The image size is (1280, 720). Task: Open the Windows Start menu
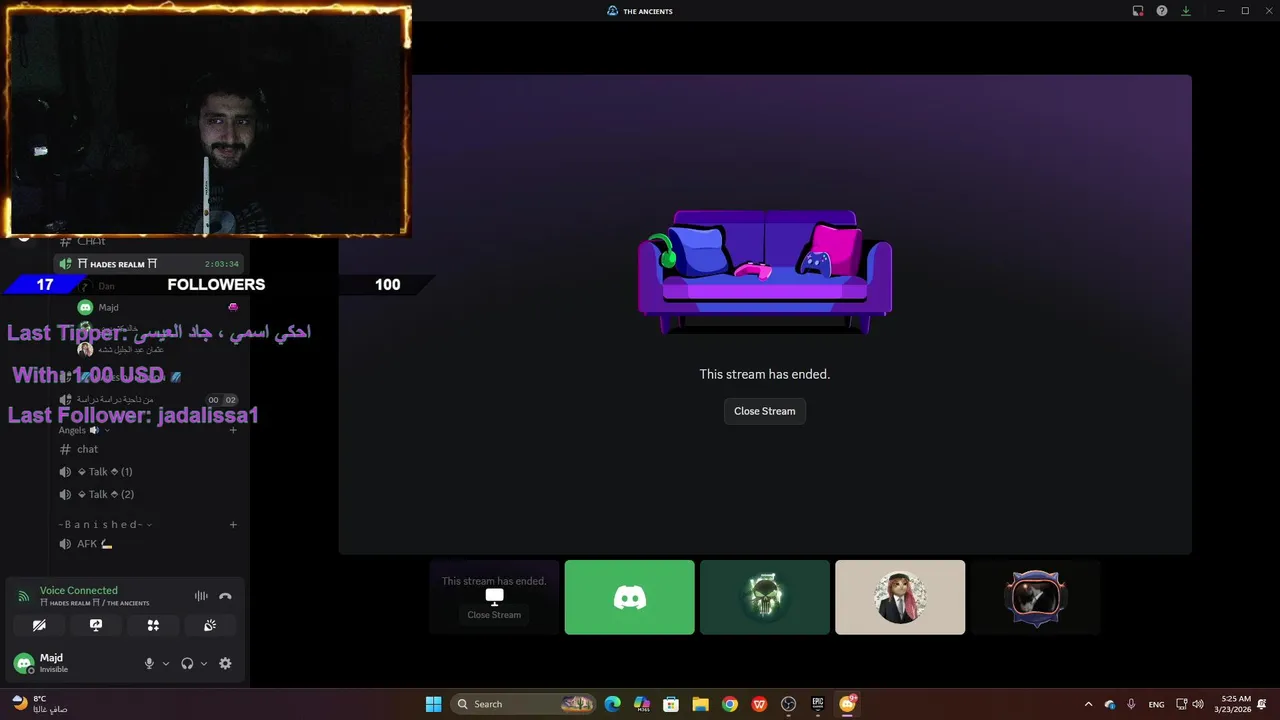click(433, 704)
